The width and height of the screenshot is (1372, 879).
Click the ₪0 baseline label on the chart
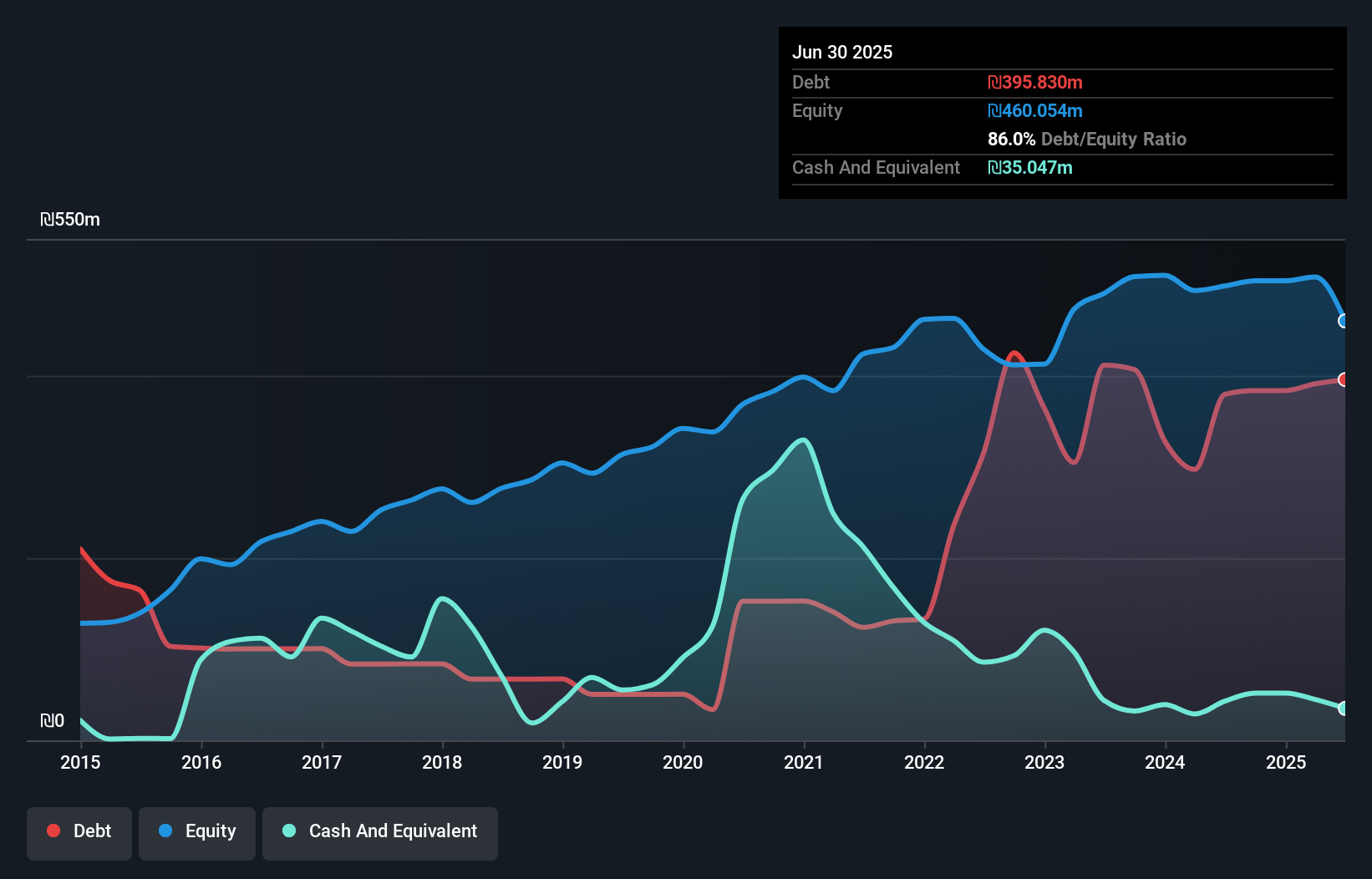coord(53,720)
